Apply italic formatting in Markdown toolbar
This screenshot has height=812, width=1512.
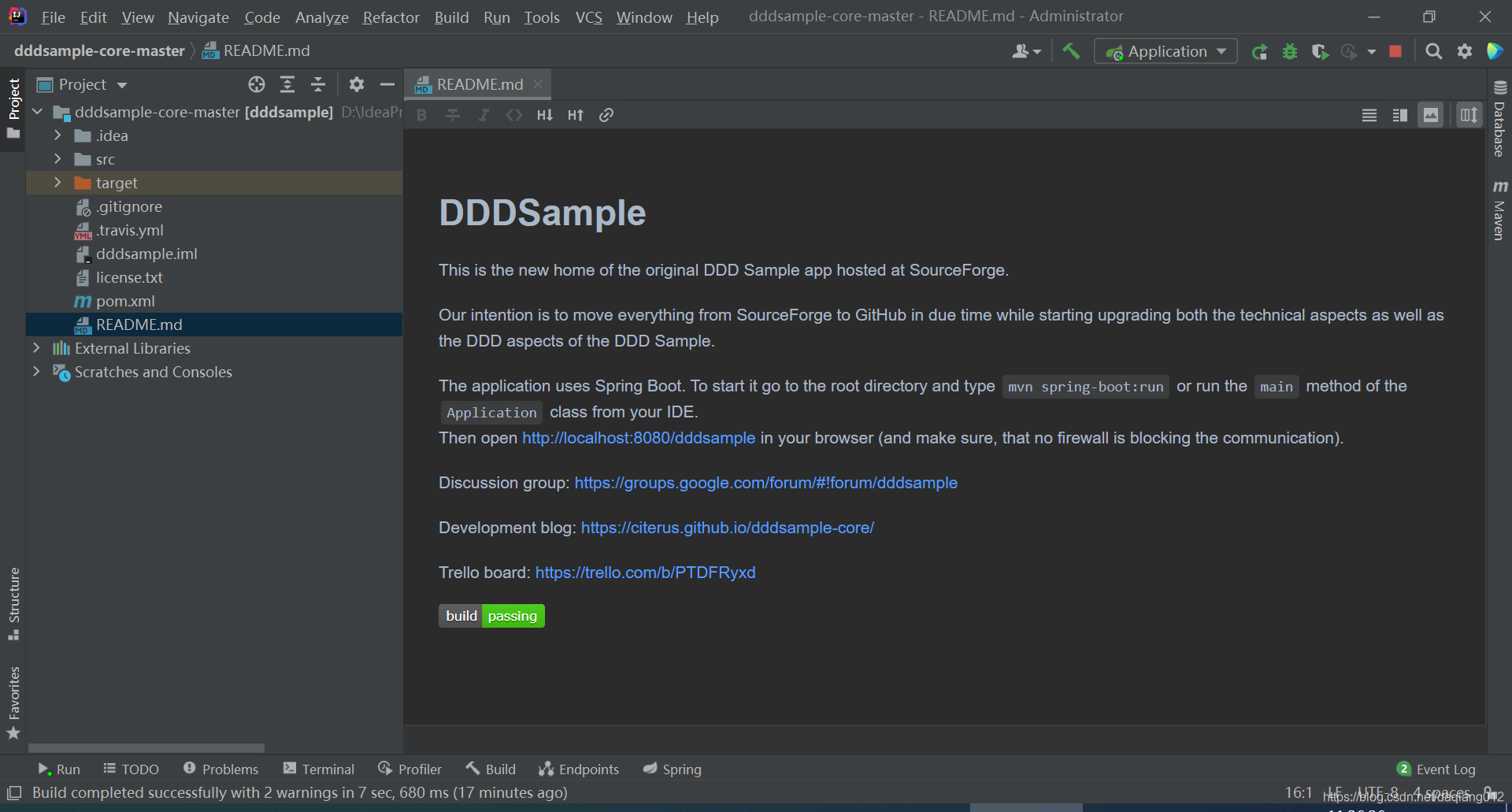tap(484, 115)
